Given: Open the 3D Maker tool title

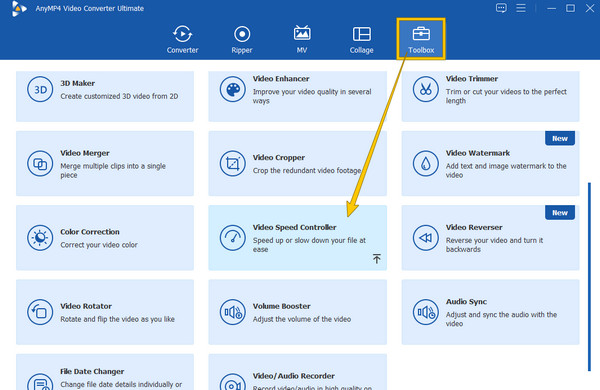Looking at the screenshot, I should (77, 83).
